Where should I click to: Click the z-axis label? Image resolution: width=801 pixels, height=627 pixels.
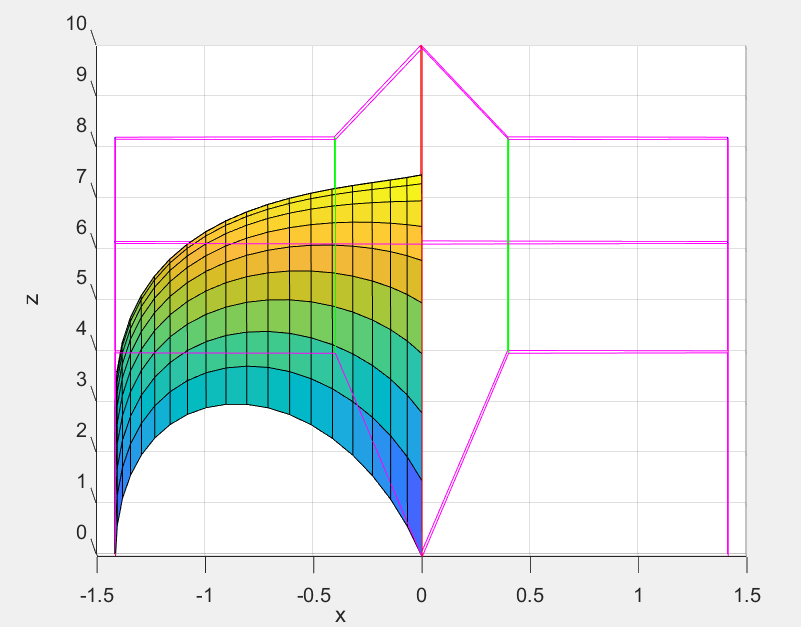pos(32,298)
